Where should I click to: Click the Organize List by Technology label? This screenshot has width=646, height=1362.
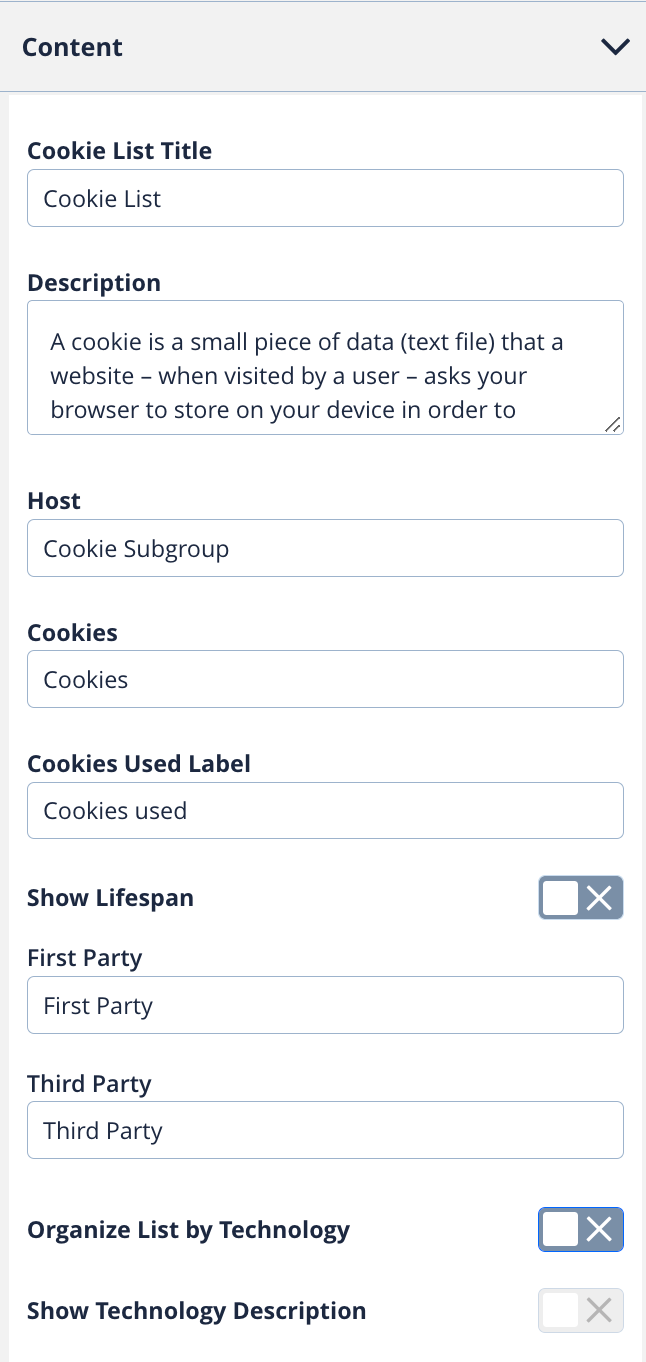[188, 1230]
